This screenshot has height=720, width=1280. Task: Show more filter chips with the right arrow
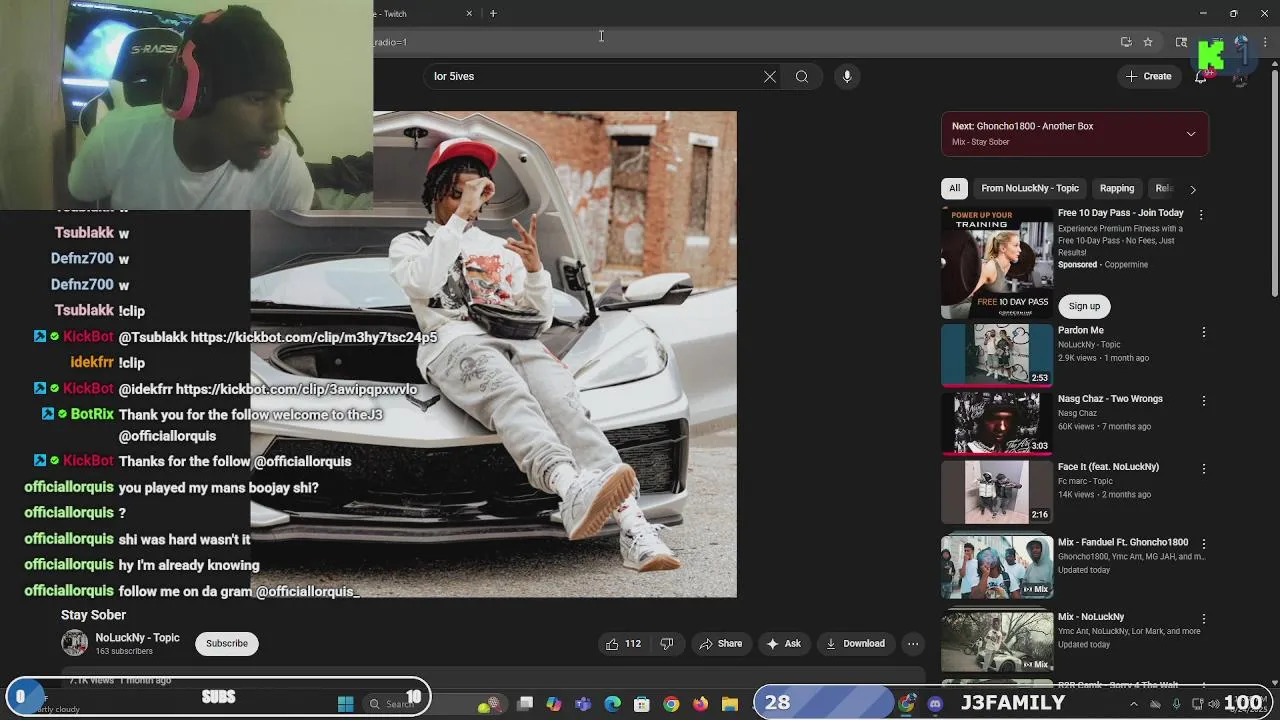point(1192,189)
